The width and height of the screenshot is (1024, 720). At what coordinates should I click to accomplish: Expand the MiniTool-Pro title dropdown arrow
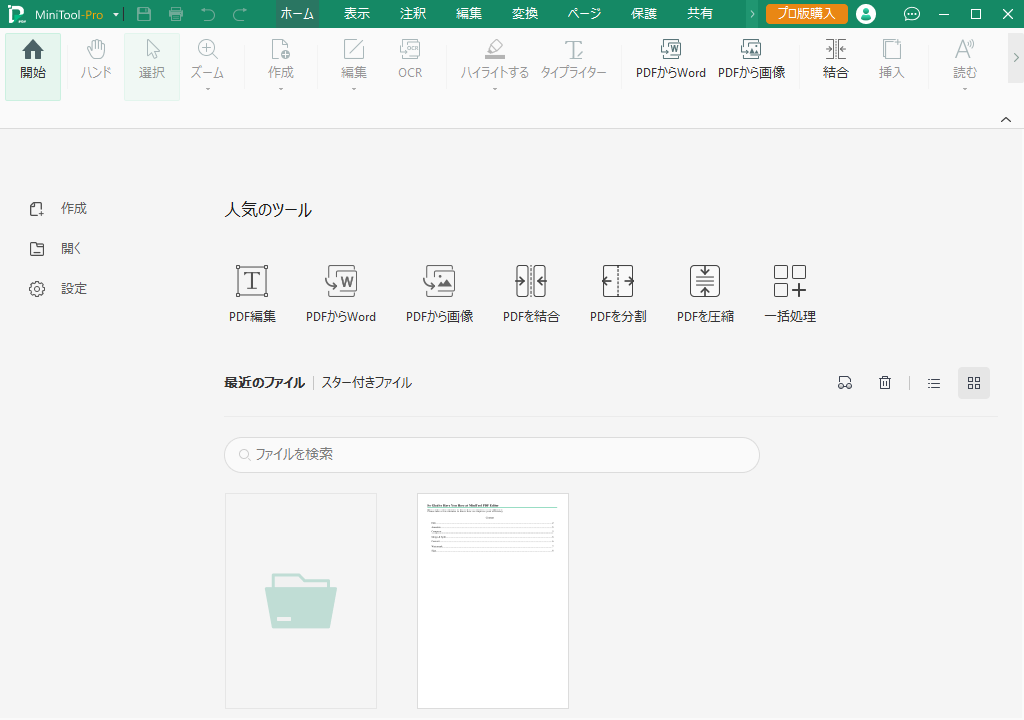click(117, 15)
